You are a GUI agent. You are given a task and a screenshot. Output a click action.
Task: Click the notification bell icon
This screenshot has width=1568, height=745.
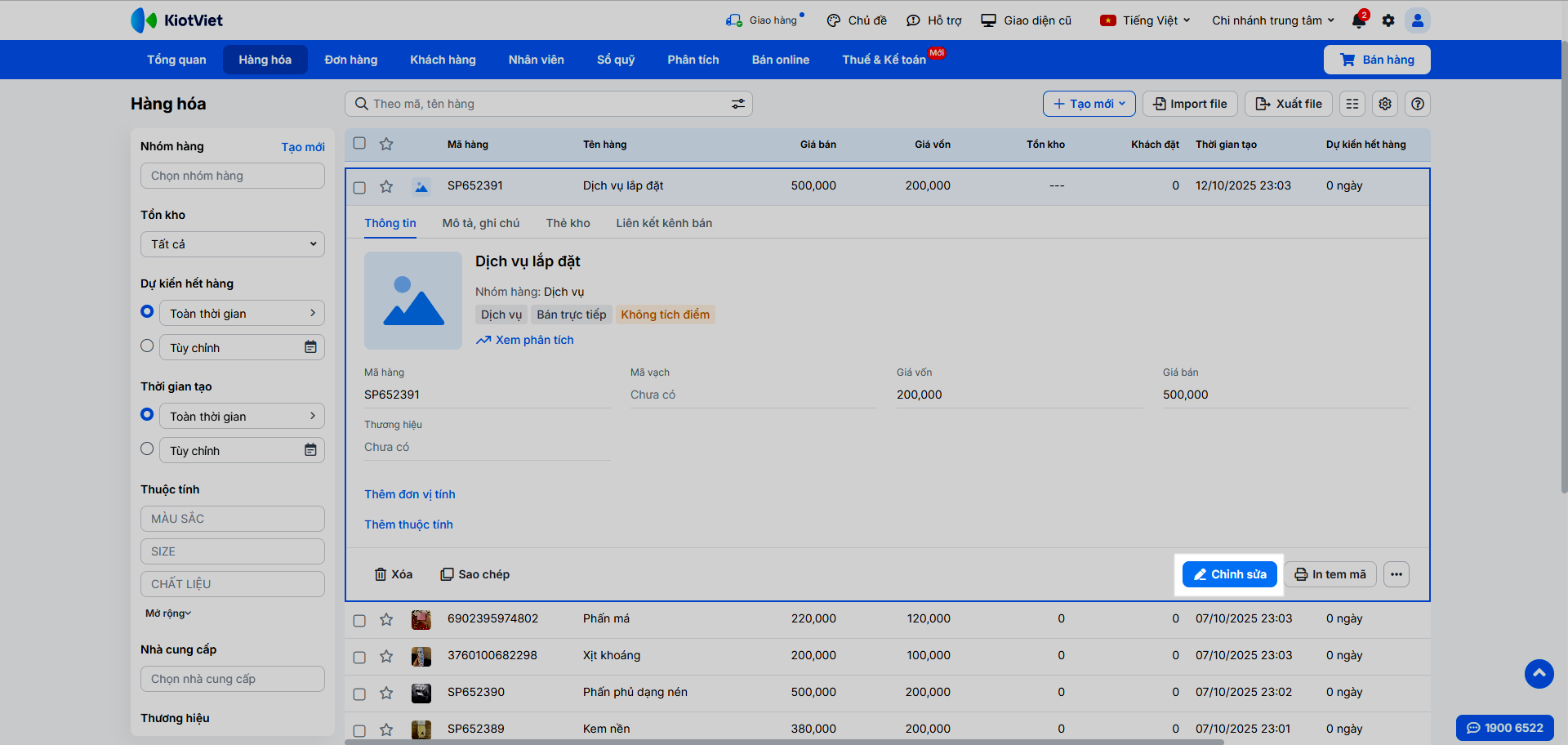click(x=1359, y=20)
